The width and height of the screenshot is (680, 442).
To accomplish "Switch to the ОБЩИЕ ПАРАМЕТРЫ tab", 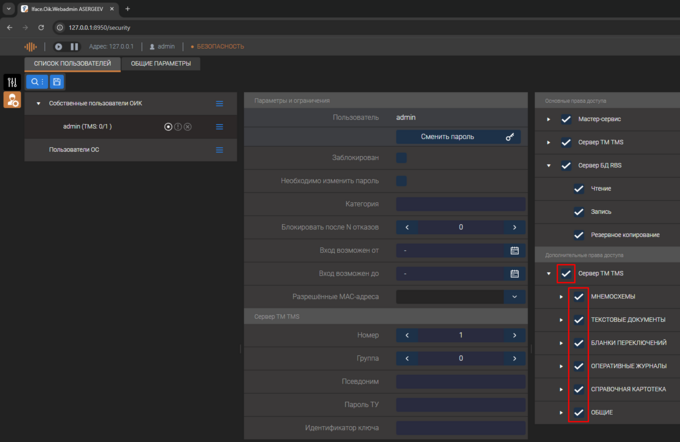I will point(161,64).
